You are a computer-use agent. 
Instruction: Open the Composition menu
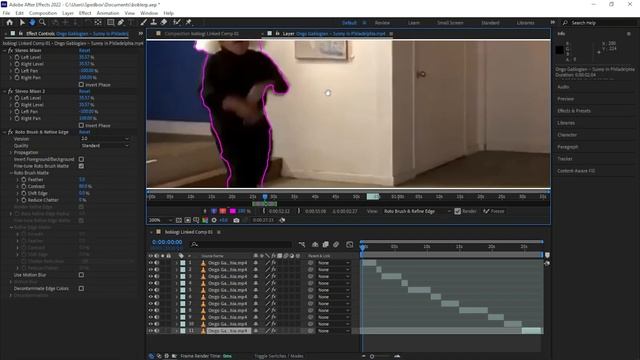[43, 13]
